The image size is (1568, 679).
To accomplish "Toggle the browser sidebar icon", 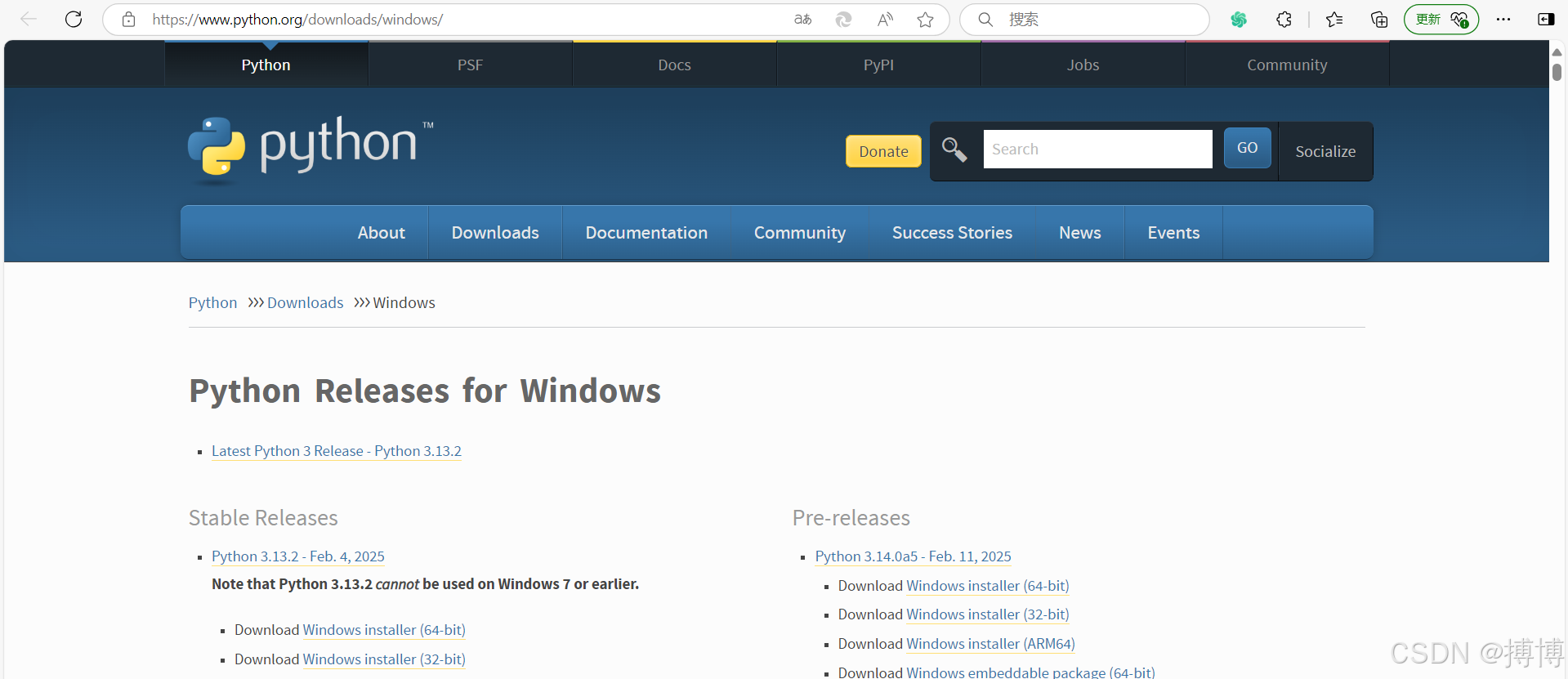I will [1546, 20].
